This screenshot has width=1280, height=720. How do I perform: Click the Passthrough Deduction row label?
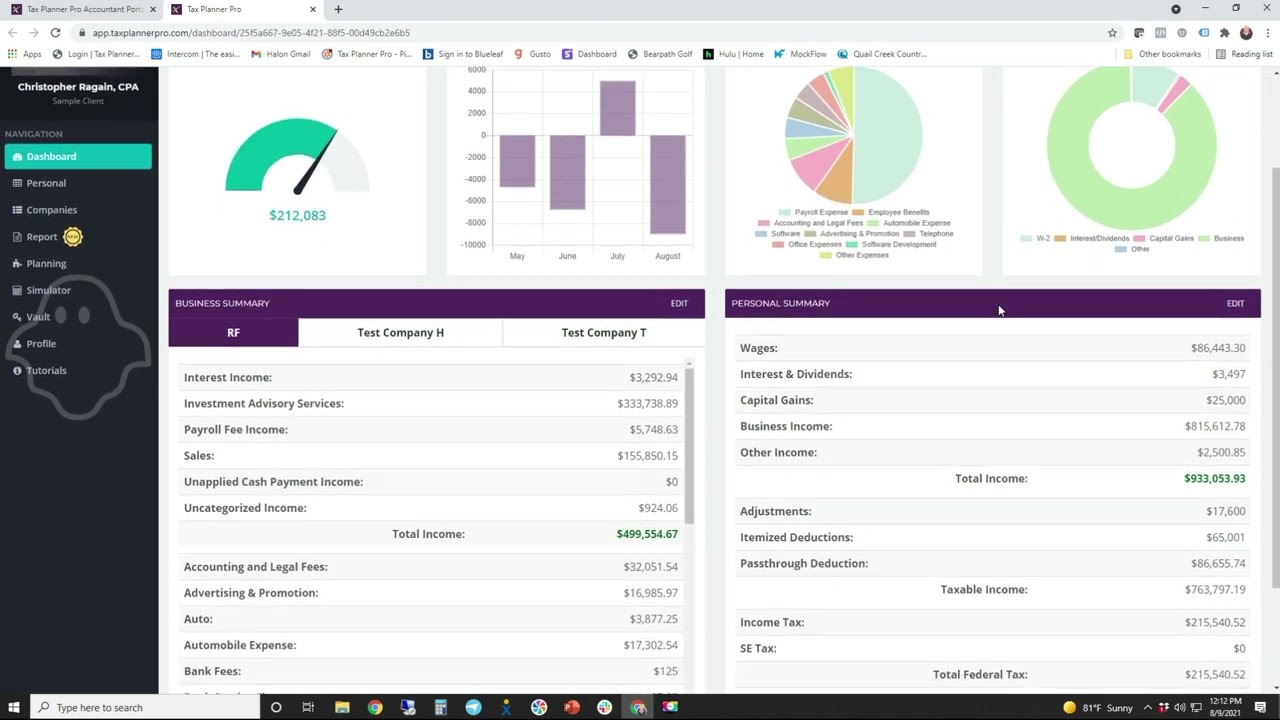[804, 563]
